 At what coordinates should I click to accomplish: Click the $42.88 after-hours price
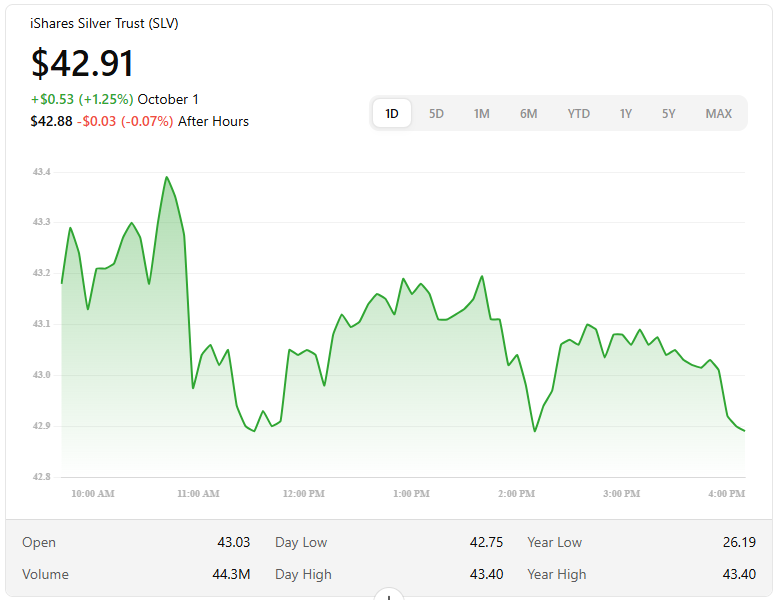52,121
